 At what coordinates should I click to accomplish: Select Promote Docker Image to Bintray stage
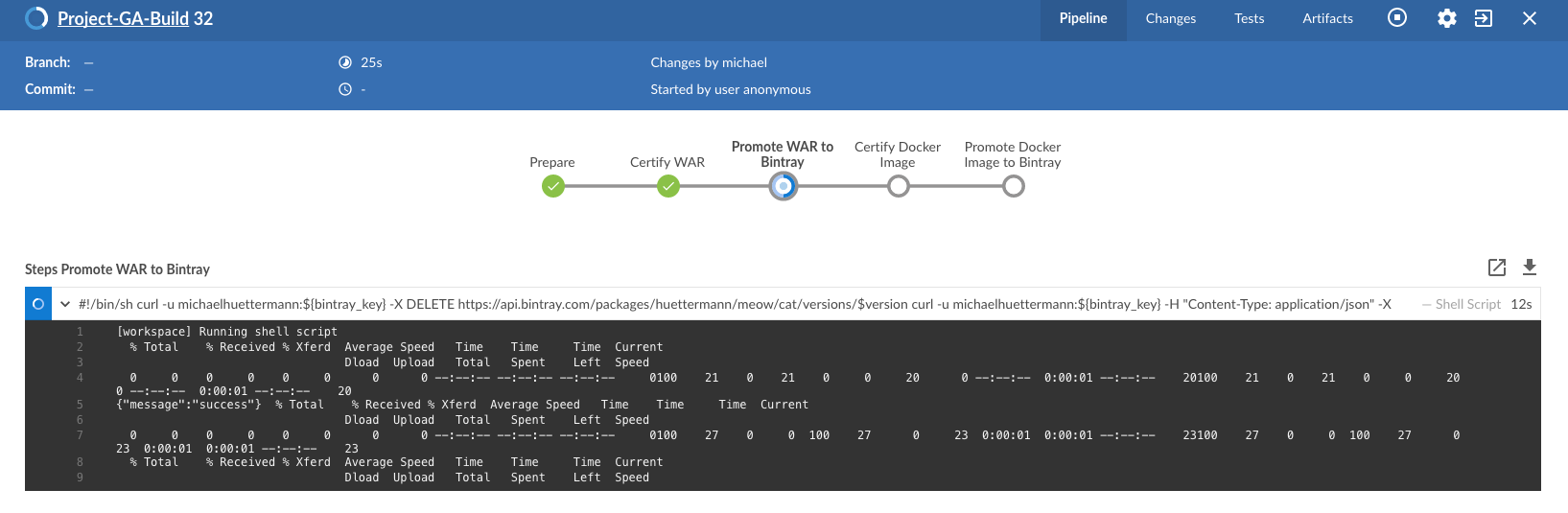tap(1013, 186)
